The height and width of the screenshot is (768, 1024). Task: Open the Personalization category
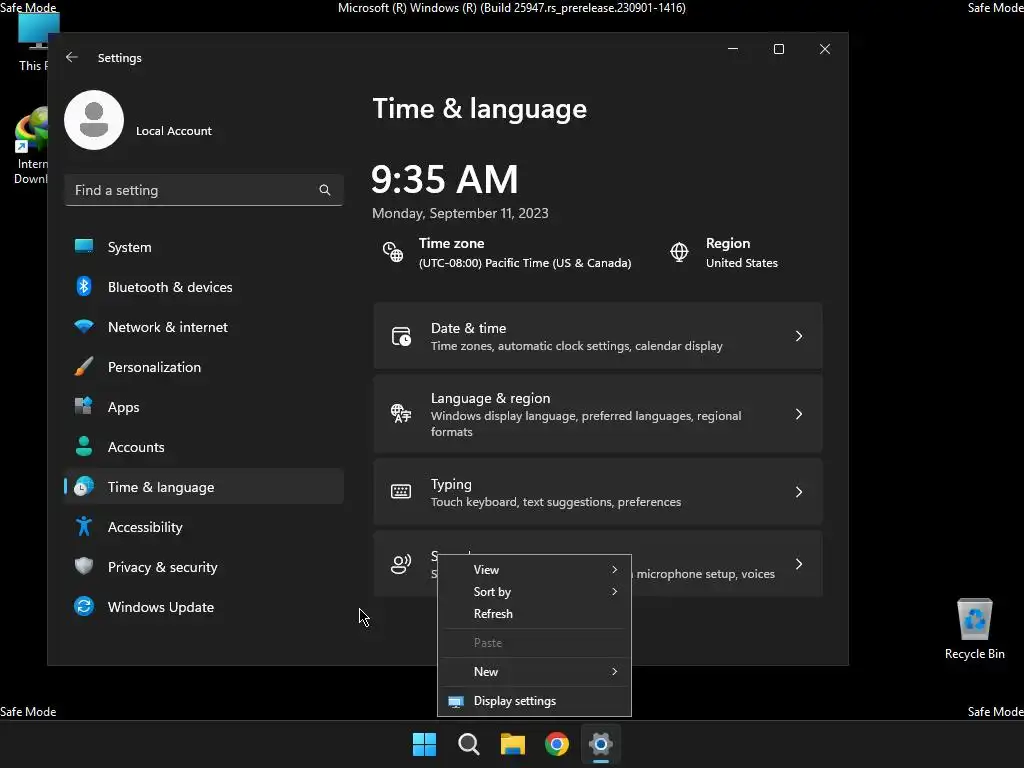point(154,367)
